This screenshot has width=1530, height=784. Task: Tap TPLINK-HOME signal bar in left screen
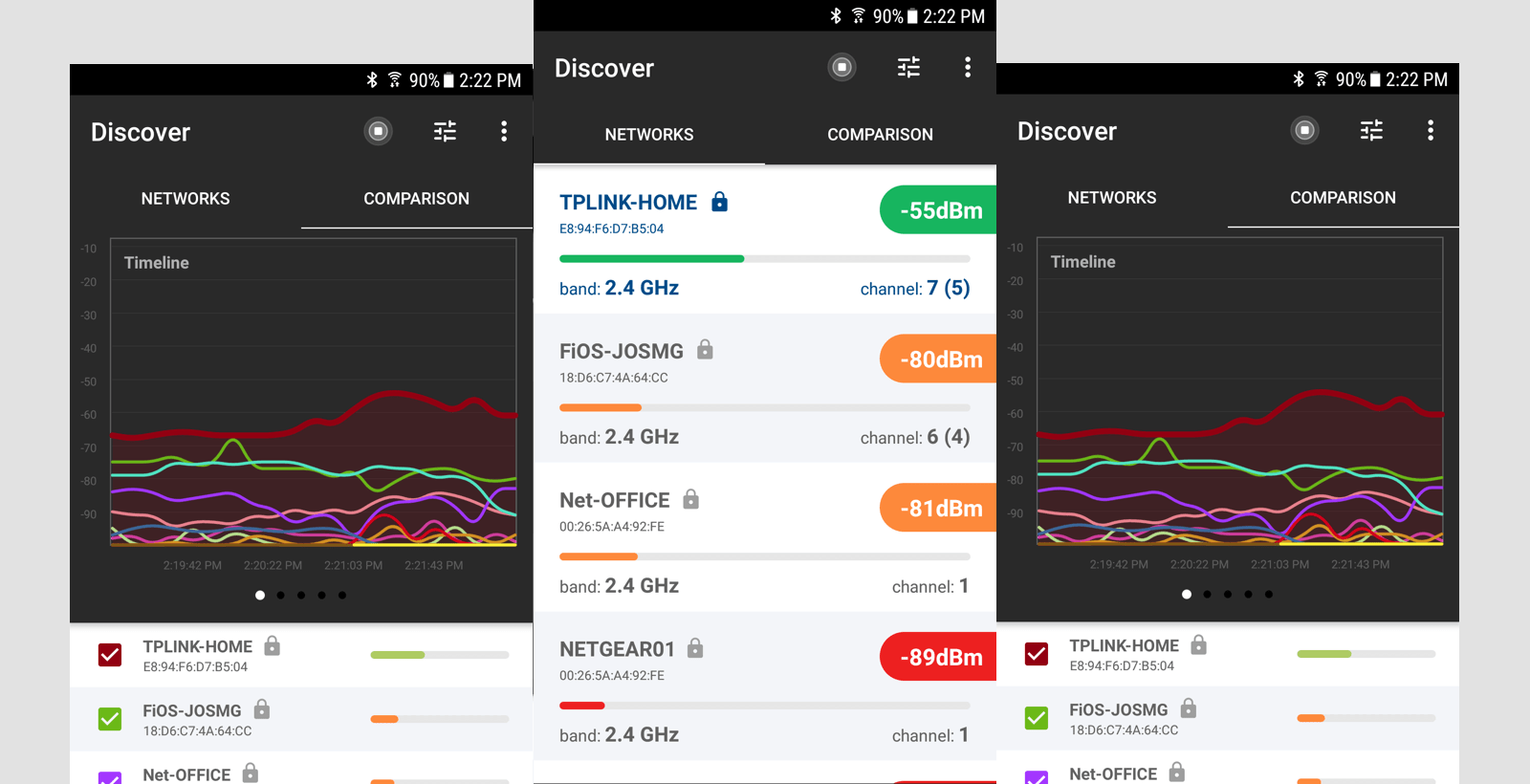(440, 655)
